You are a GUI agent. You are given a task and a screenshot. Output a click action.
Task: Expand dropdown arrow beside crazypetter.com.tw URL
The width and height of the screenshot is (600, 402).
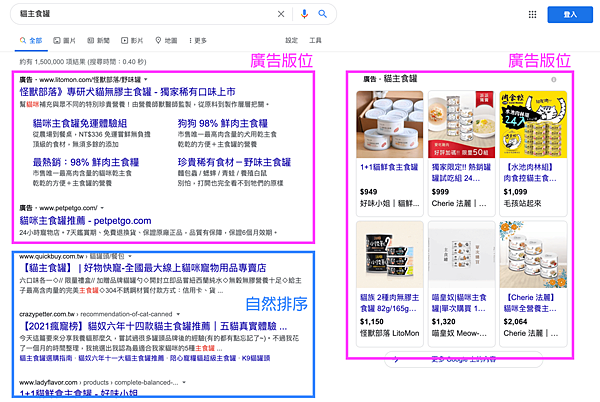click(178, 314)
